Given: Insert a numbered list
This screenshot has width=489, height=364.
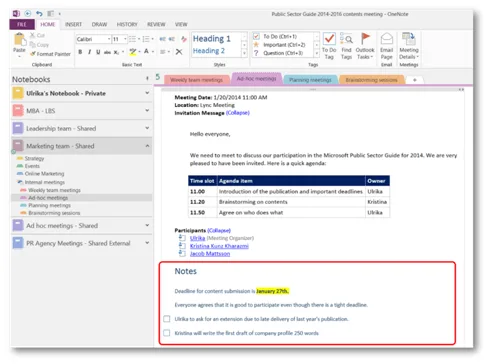Looking at the screenshot, I should (146, 39).
